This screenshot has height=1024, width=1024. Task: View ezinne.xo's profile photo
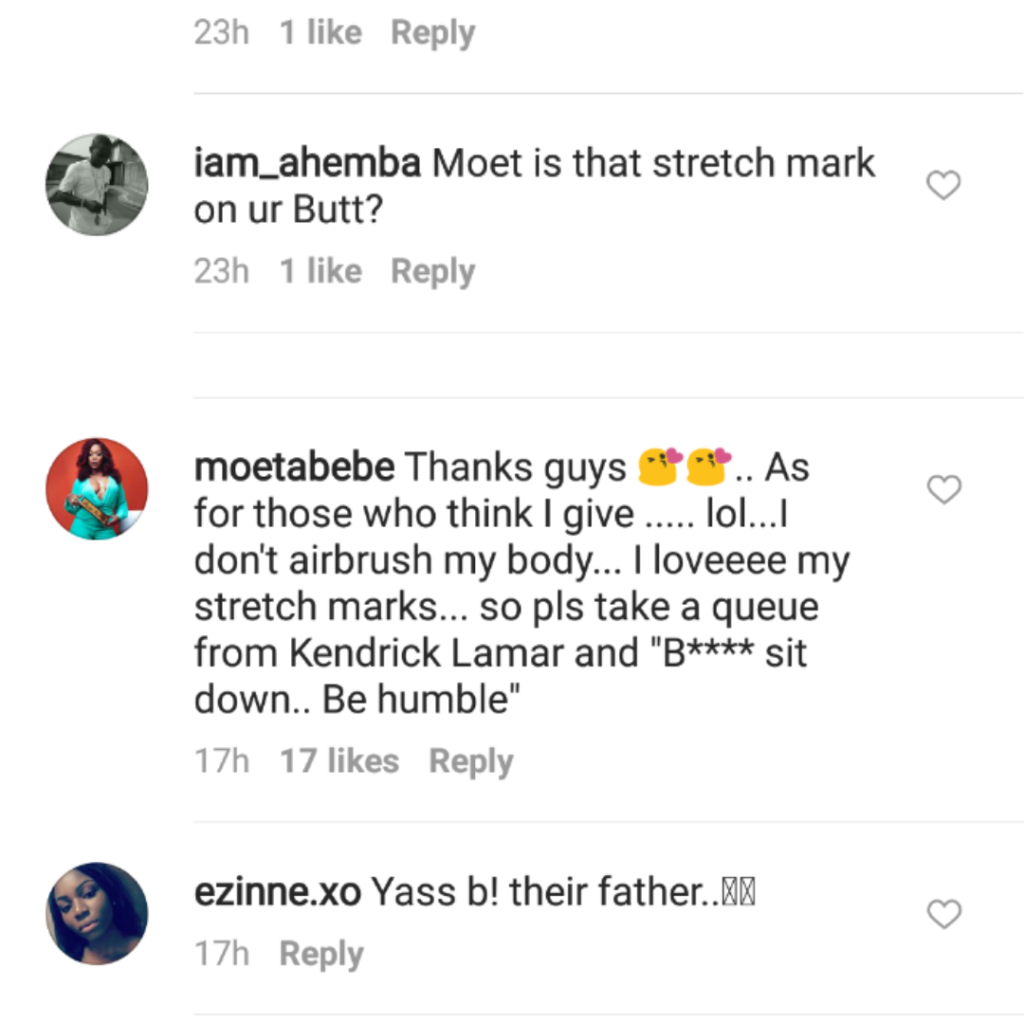pyautogui.click(x=97, y=914)
